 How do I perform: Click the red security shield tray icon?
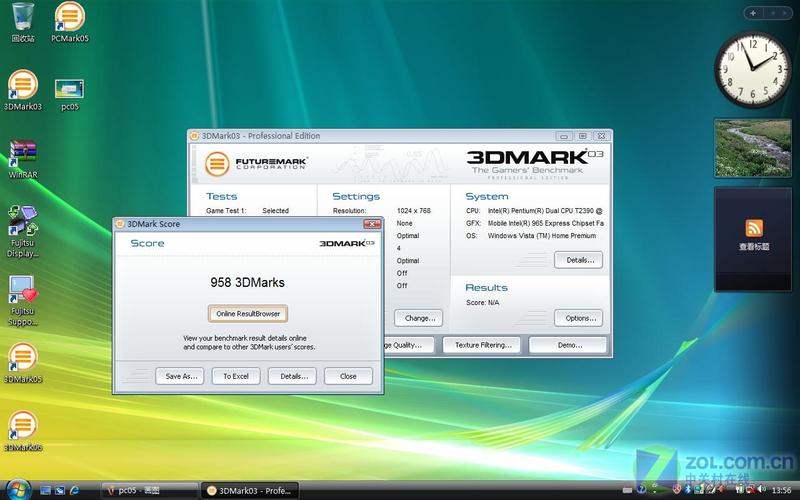tap(677, 489)
